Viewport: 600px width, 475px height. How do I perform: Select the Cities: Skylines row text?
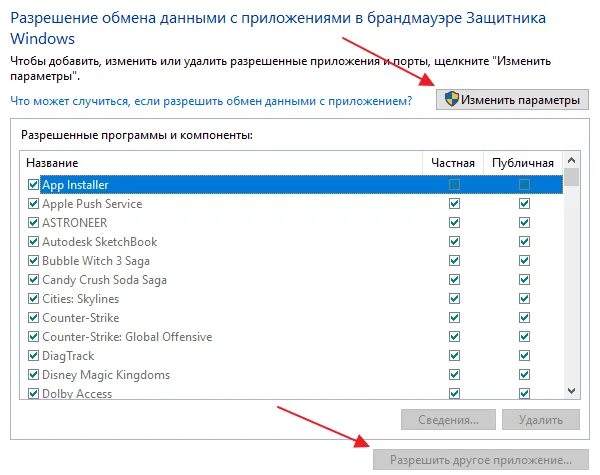[80, 299]
